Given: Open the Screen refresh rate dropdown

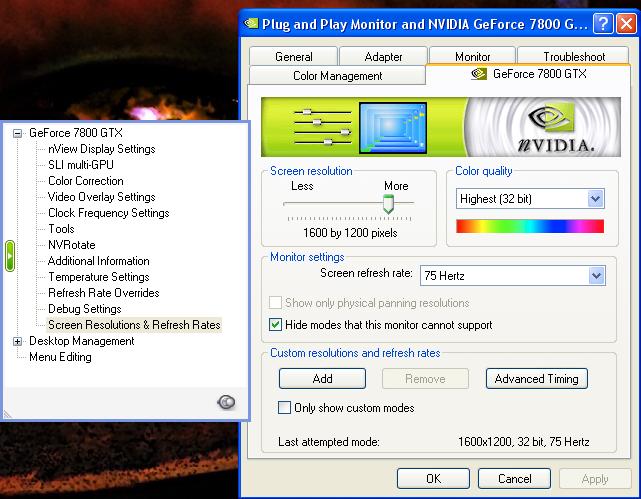Looking at the screenshot, I should (x=596, y=276).
